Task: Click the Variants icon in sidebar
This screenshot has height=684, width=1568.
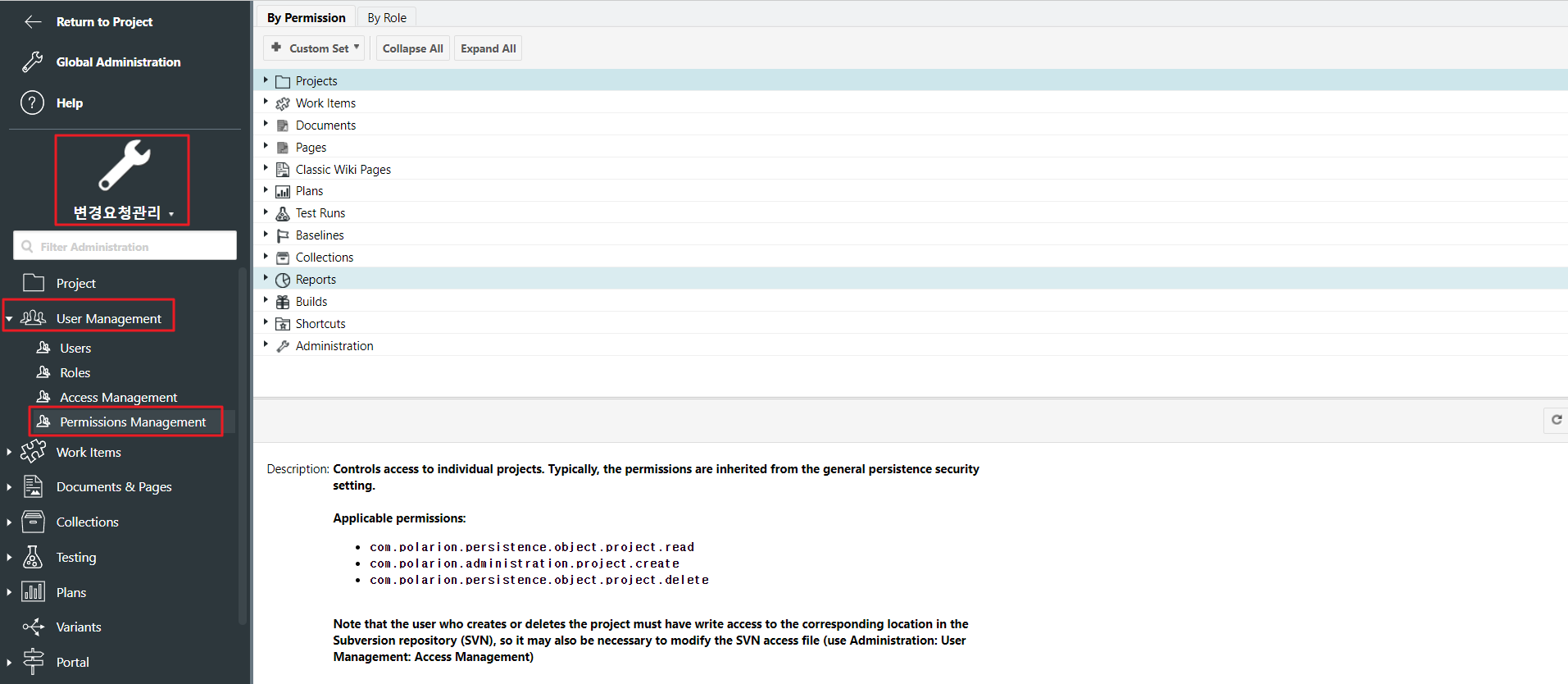Action: pyautogui.click(x=33, y=627)
